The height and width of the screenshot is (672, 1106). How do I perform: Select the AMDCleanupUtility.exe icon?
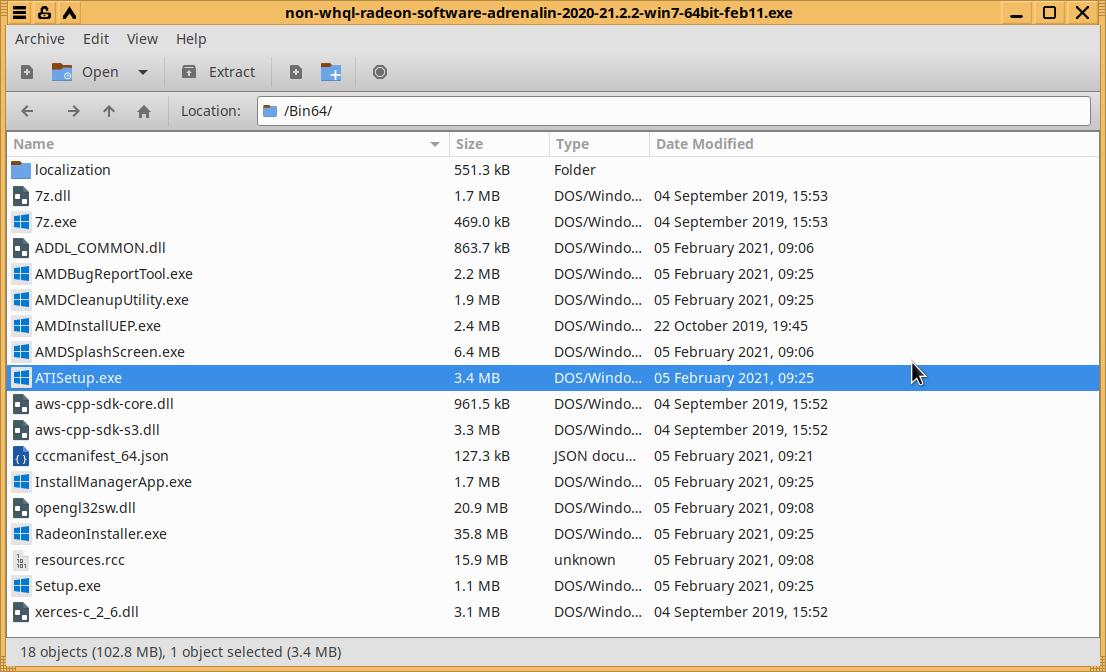tap(21, 300)
